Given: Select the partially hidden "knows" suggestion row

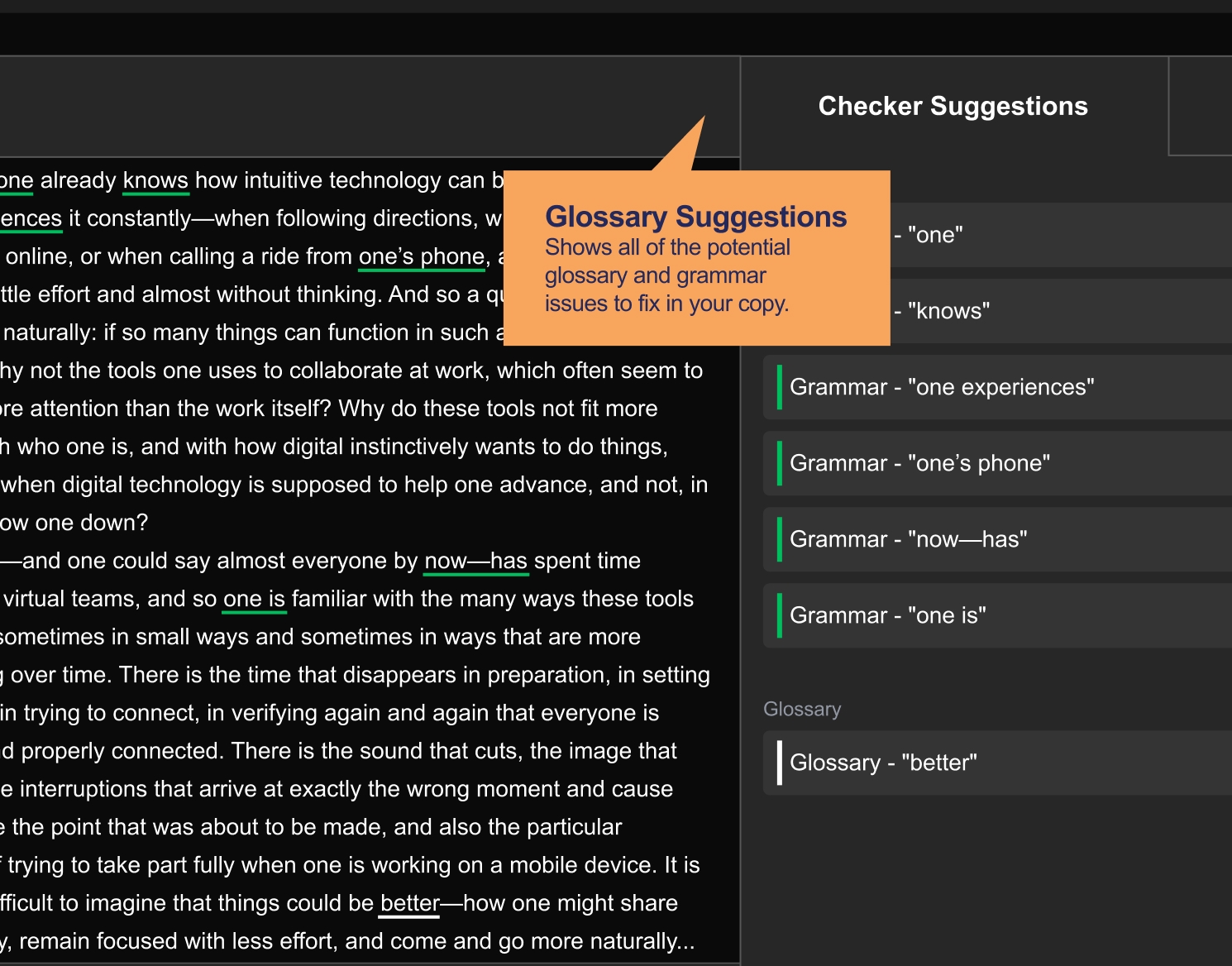Looking at the screenshot, I should pos(1058,311).
